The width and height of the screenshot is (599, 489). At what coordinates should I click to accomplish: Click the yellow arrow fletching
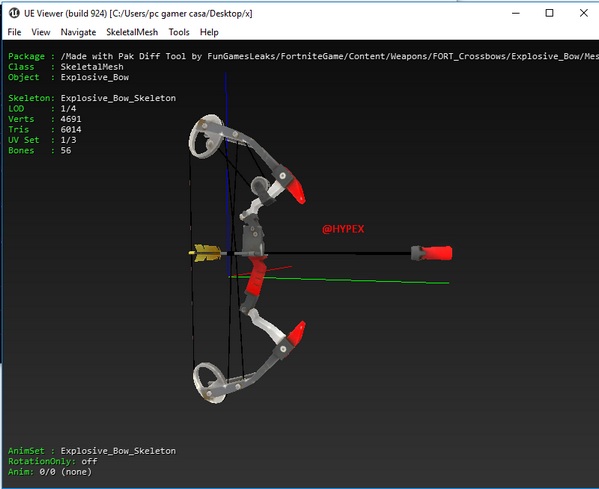[x=207, y=253]
